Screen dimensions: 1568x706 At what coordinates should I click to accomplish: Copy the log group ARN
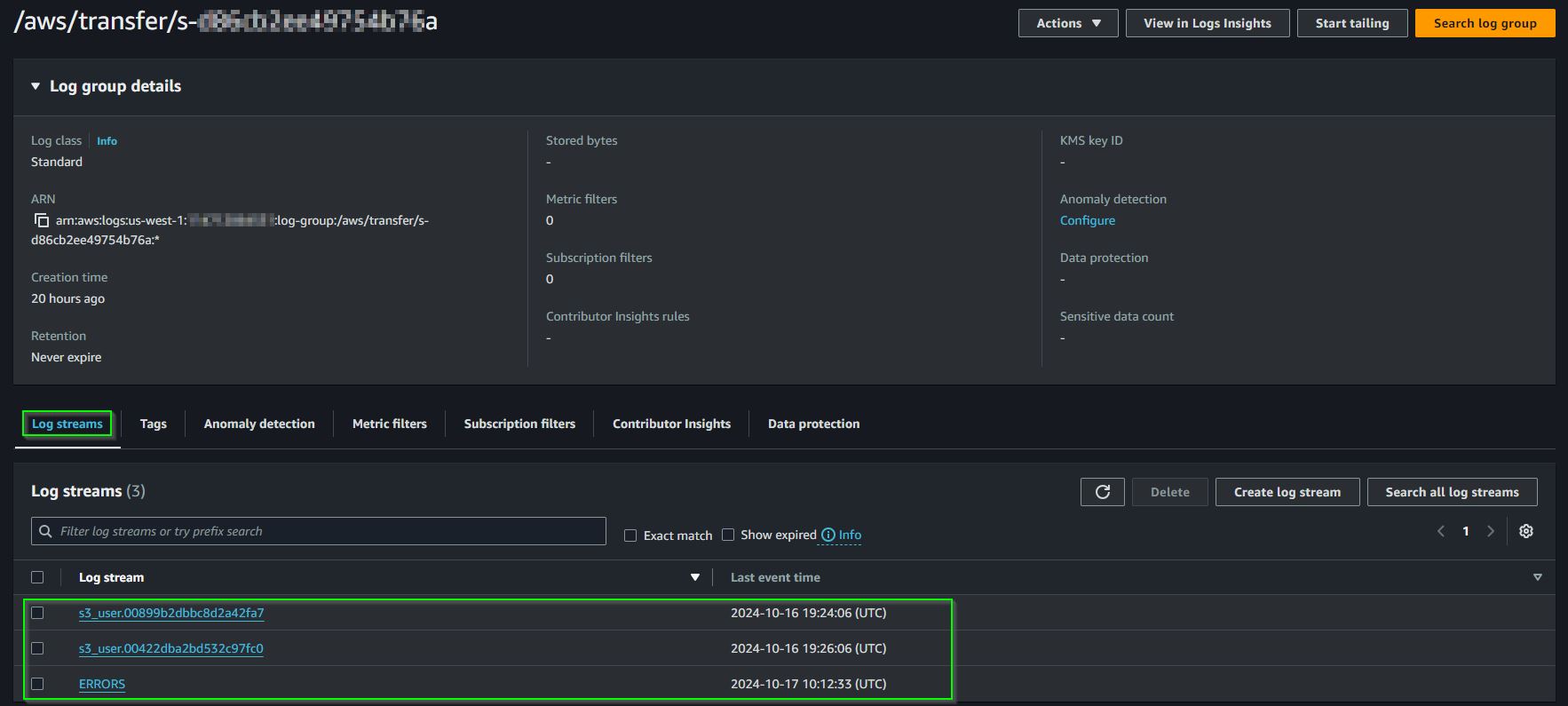(x=41, y=220)
